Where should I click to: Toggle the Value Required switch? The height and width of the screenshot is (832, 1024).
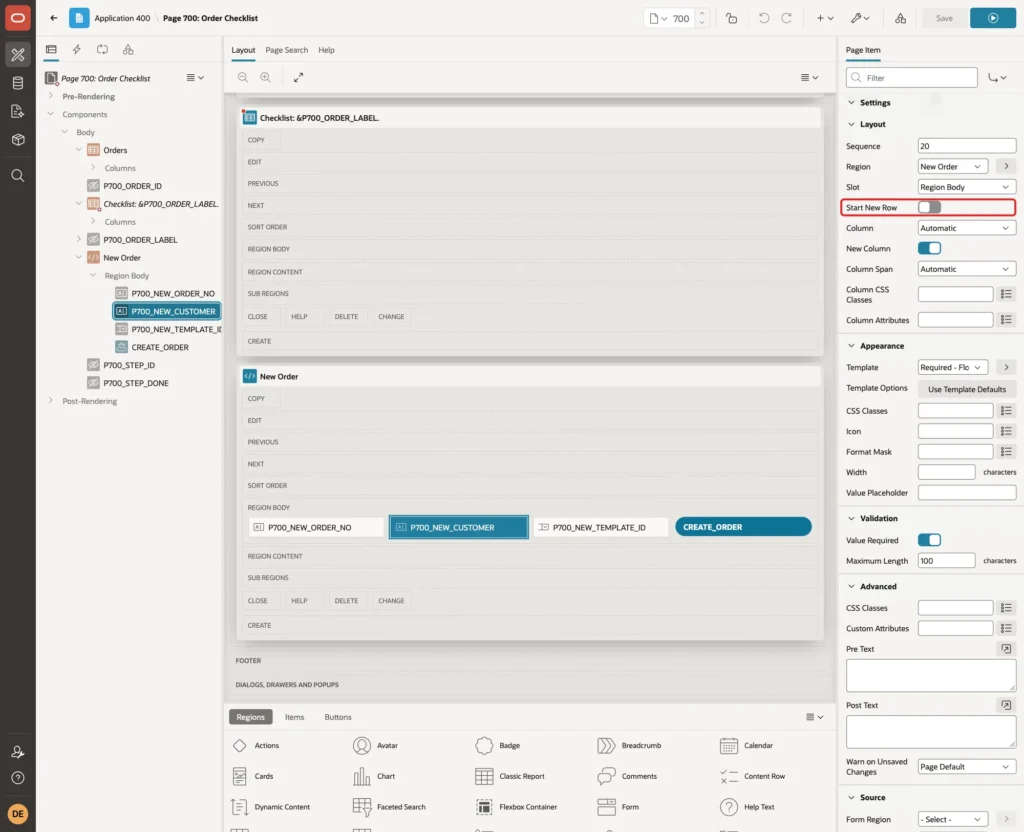(x=929, y=540)
